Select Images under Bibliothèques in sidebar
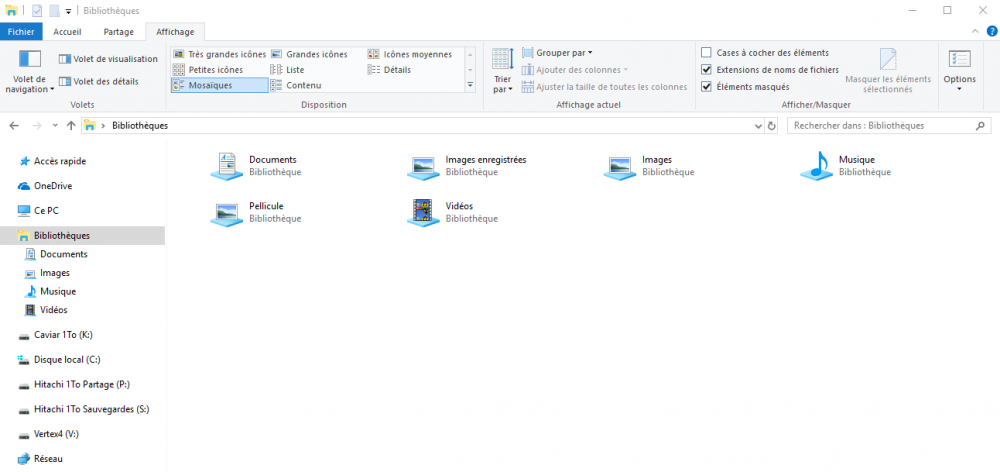This screenshot has height=472, width=1000. pos(55,272)
